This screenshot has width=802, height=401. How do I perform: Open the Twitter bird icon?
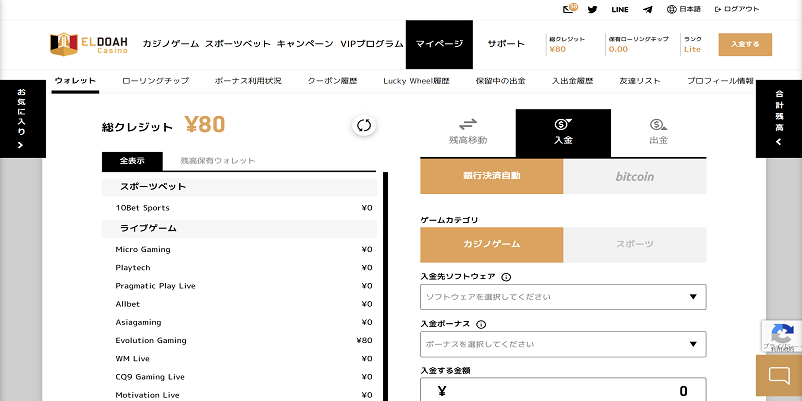pos(592,9)
